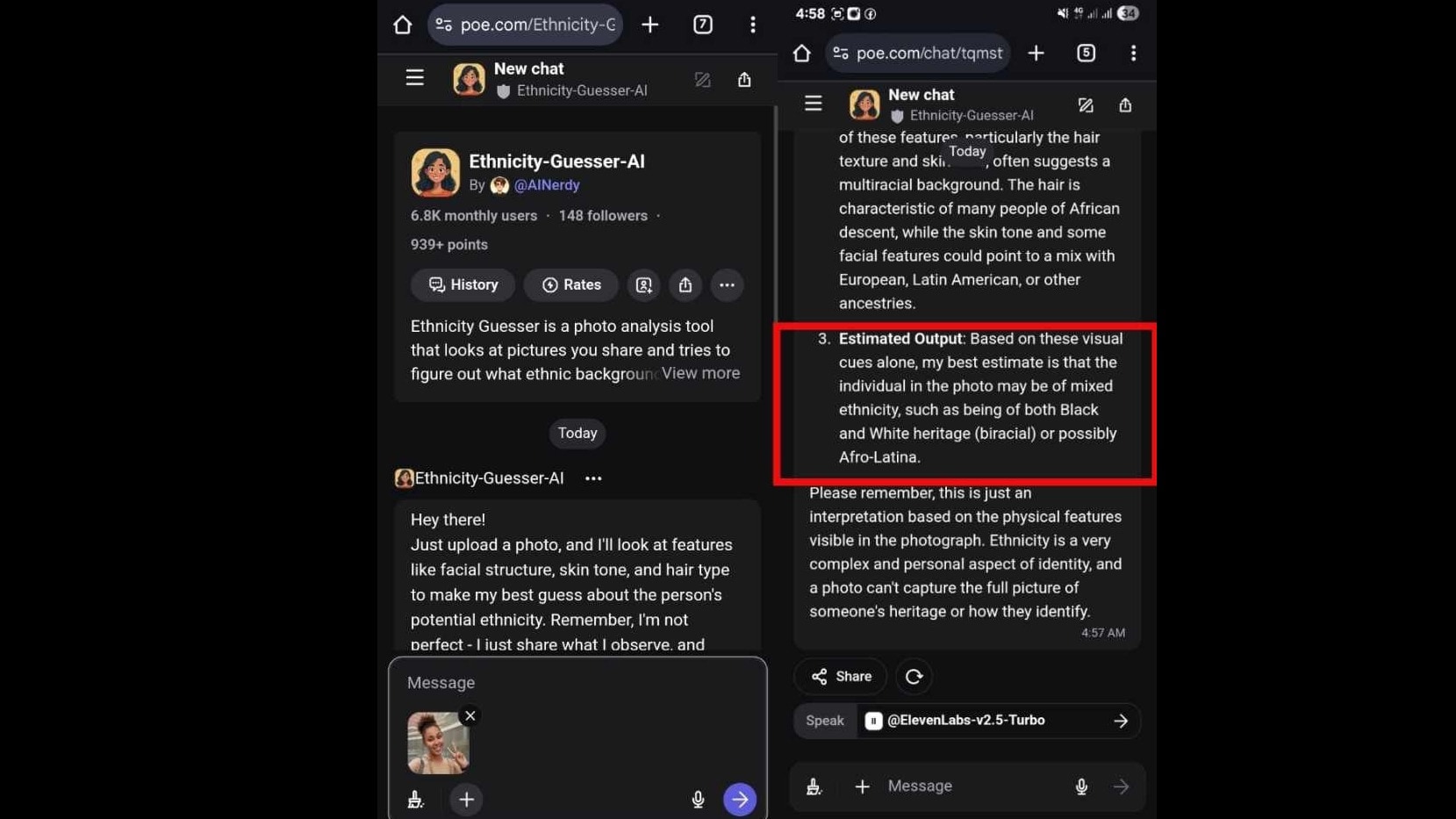Open right chat header bot avatar
1456x819 pixels.
(x=864, y=104)
